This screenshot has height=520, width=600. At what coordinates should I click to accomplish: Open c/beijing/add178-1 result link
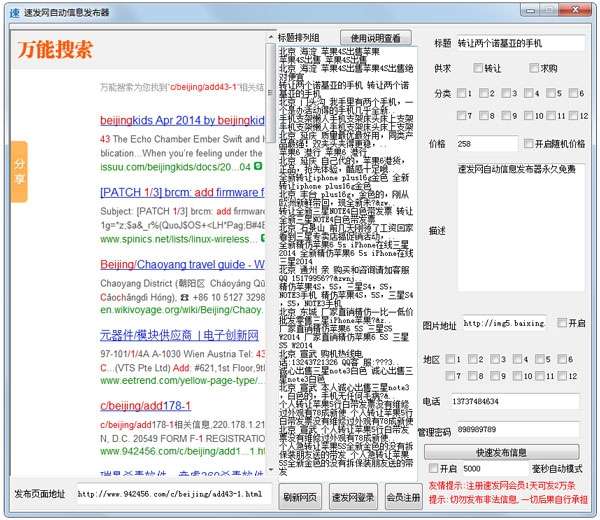tap(145, 406)
